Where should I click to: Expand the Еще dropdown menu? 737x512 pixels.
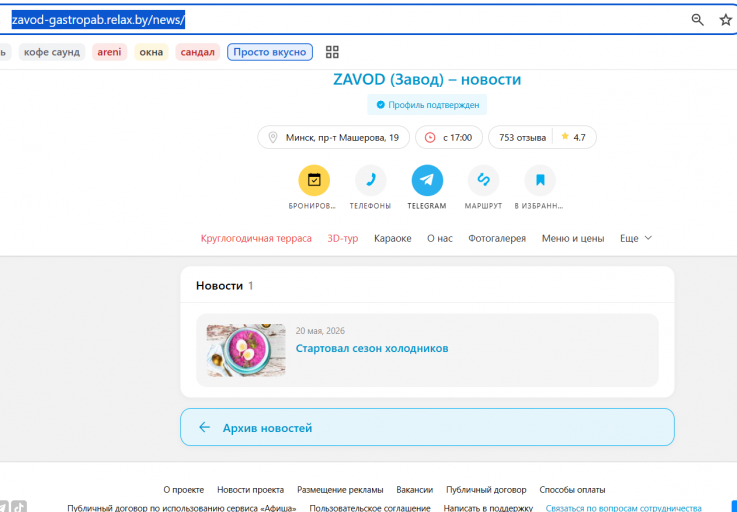tap(635, 238)
